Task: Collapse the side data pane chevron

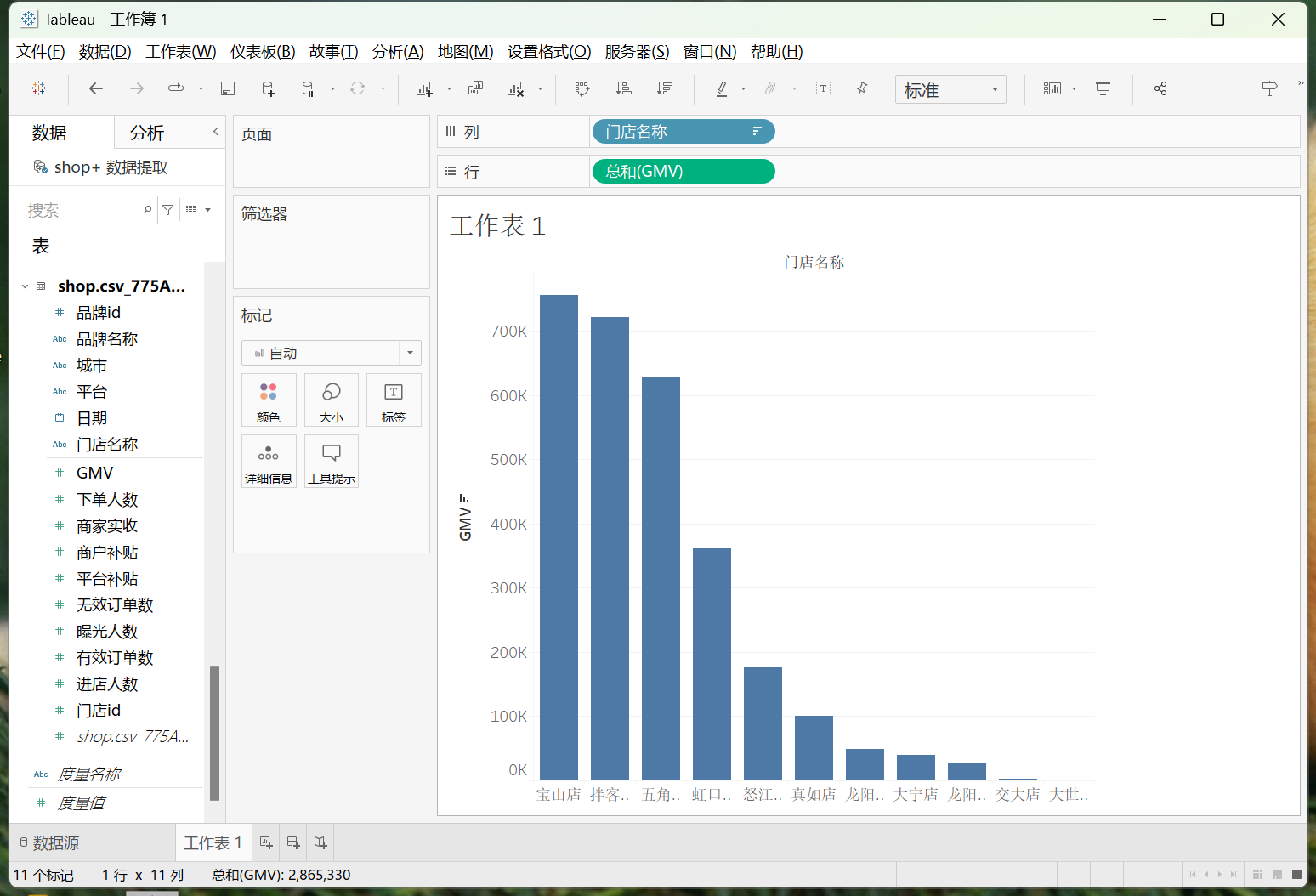Action: pyautogui.click(x=215, y=132)
